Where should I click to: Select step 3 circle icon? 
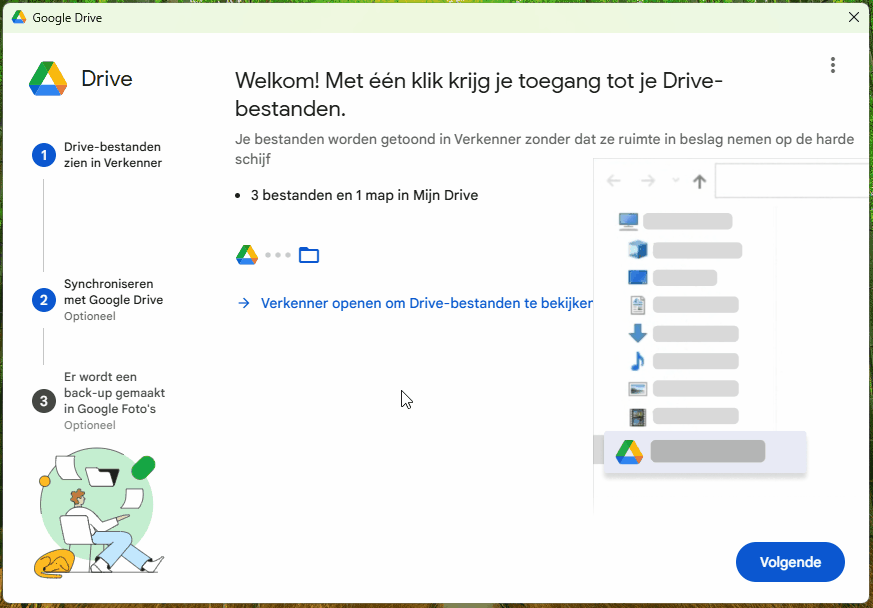tap(43, 401)
